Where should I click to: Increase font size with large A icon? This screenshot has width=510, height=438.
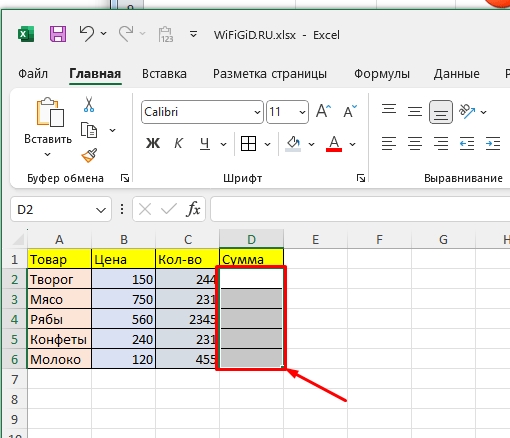tap(323, 111)
